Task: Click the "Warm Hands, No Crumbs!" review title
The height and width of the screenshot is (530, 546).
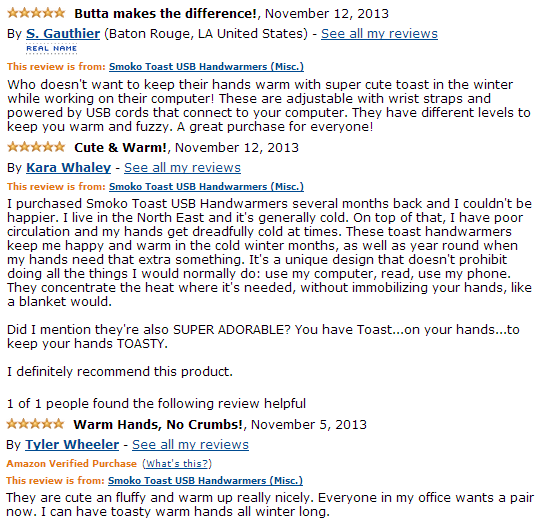Action: tap(158, 424)
